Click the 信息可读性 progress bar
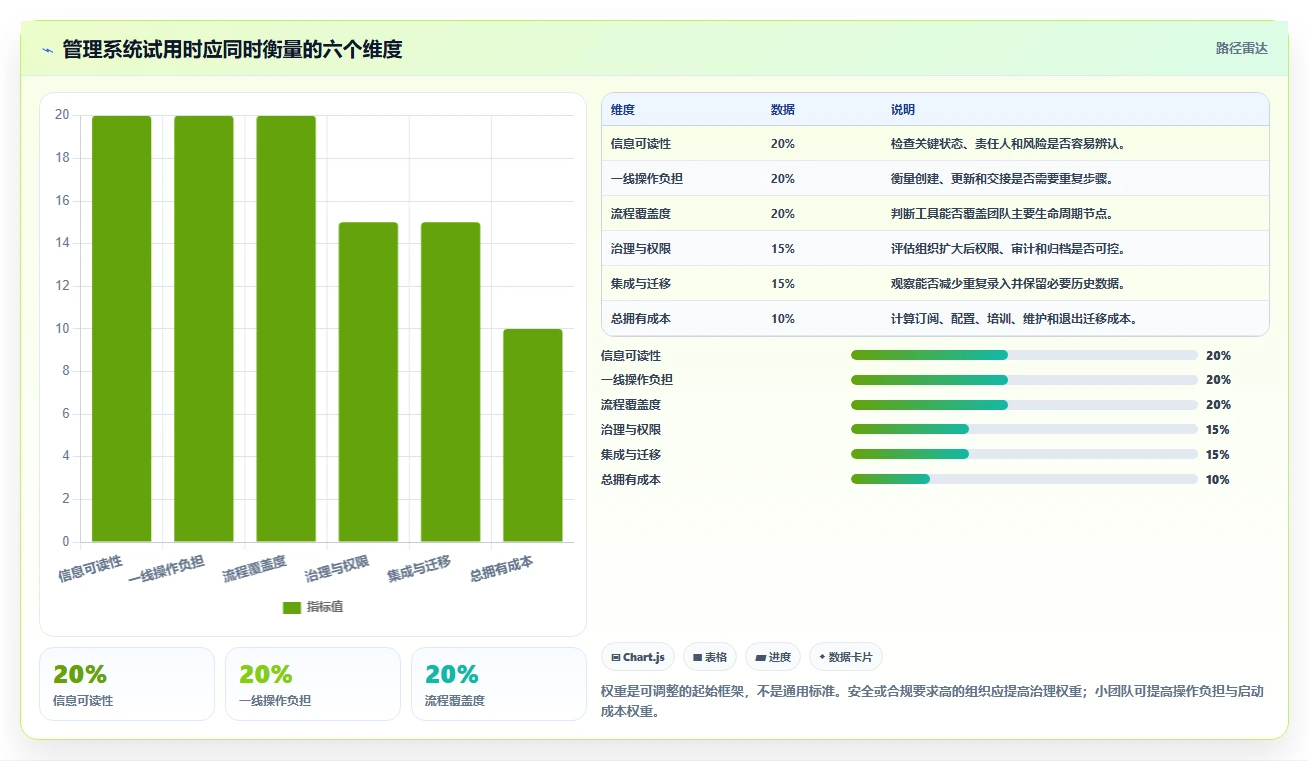 pyautogui.click(x=1024, y=355)
